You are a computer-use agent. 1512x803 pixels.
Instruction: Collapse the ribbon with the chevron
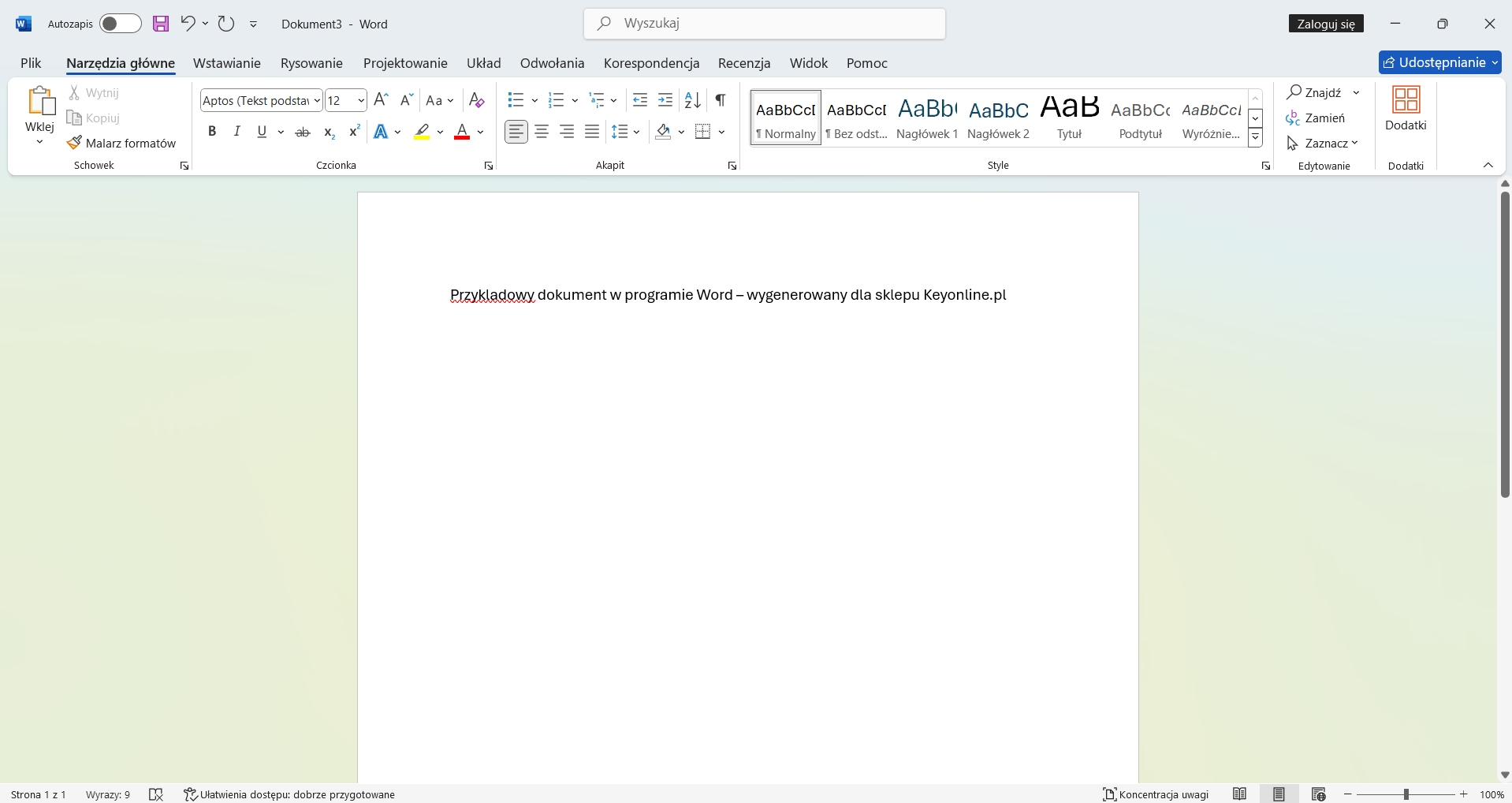point(1488,165)
